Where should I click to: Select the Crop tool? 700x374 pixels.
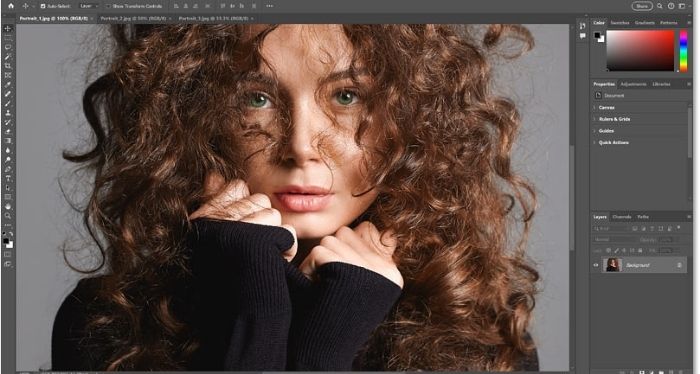click(8, 66)
